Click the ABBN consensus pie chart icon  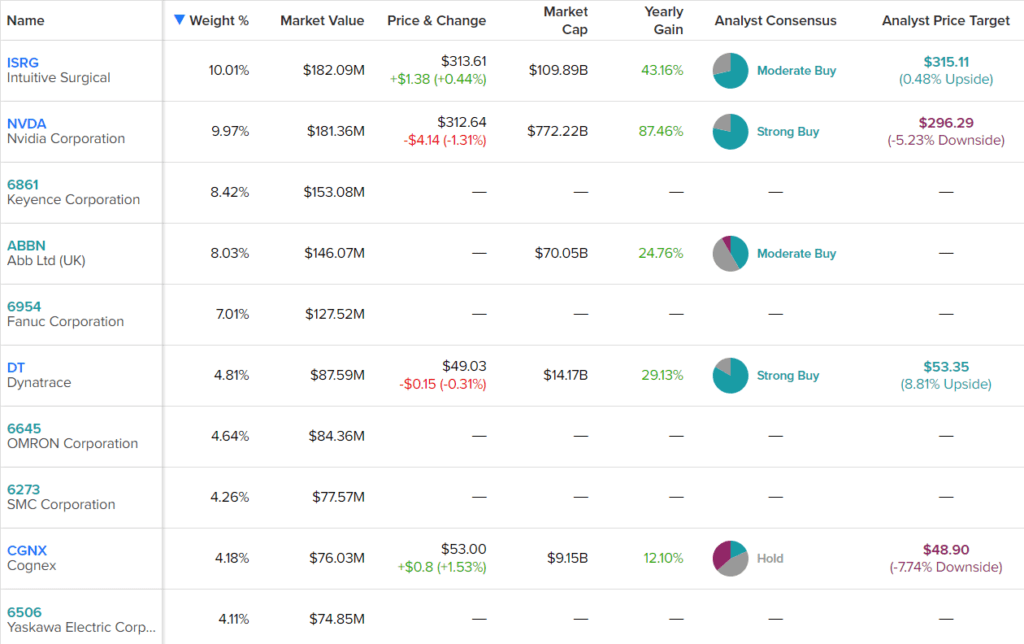pyautogui.click(x=730, y=254)
